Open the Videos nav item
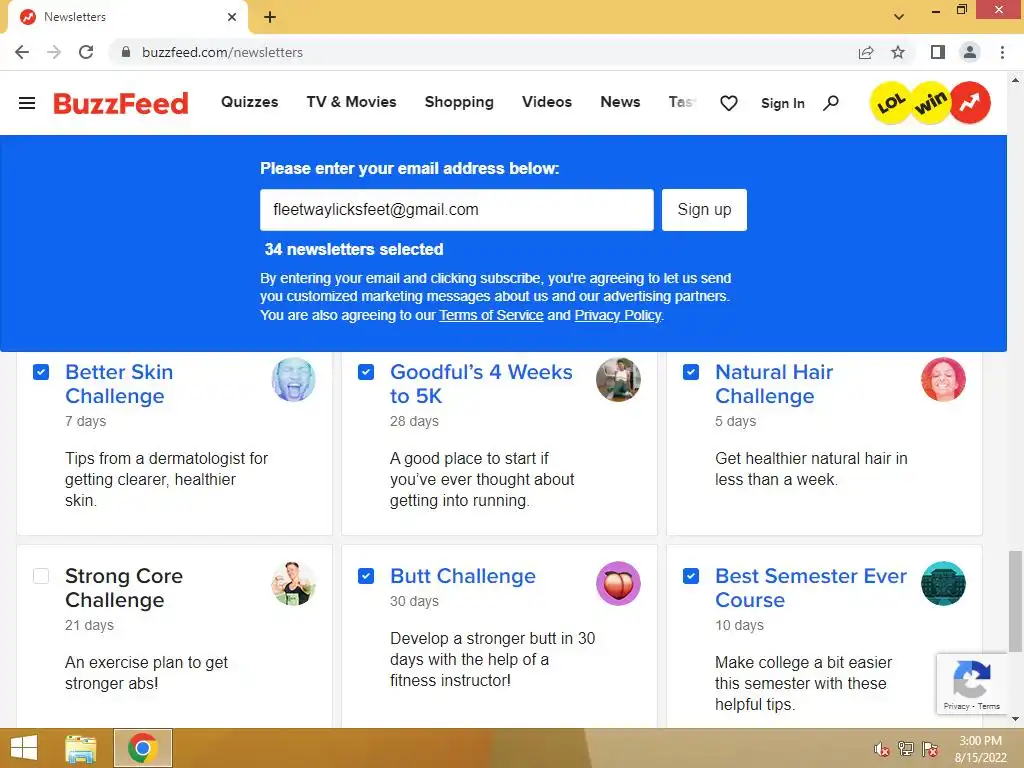This screenshot has height=768, width=1024. pos(547,102)
